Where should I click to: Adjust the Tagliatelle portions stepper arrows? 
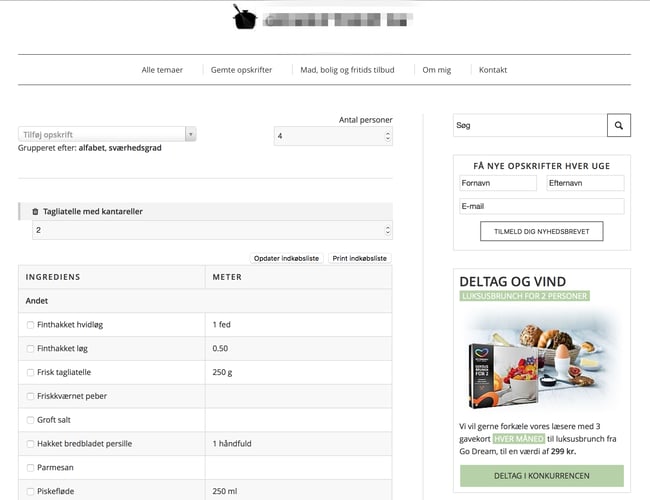(388, 230)
